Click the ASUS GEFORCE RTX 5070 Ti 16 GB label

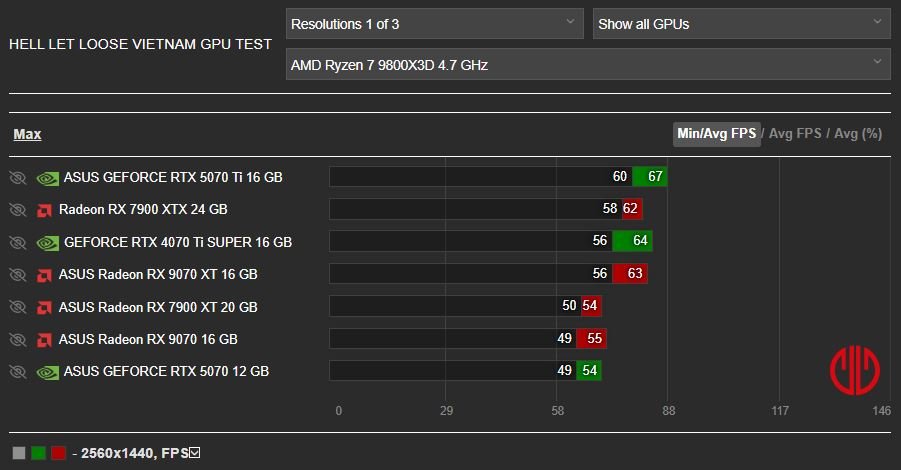click(x=173, y=178)
